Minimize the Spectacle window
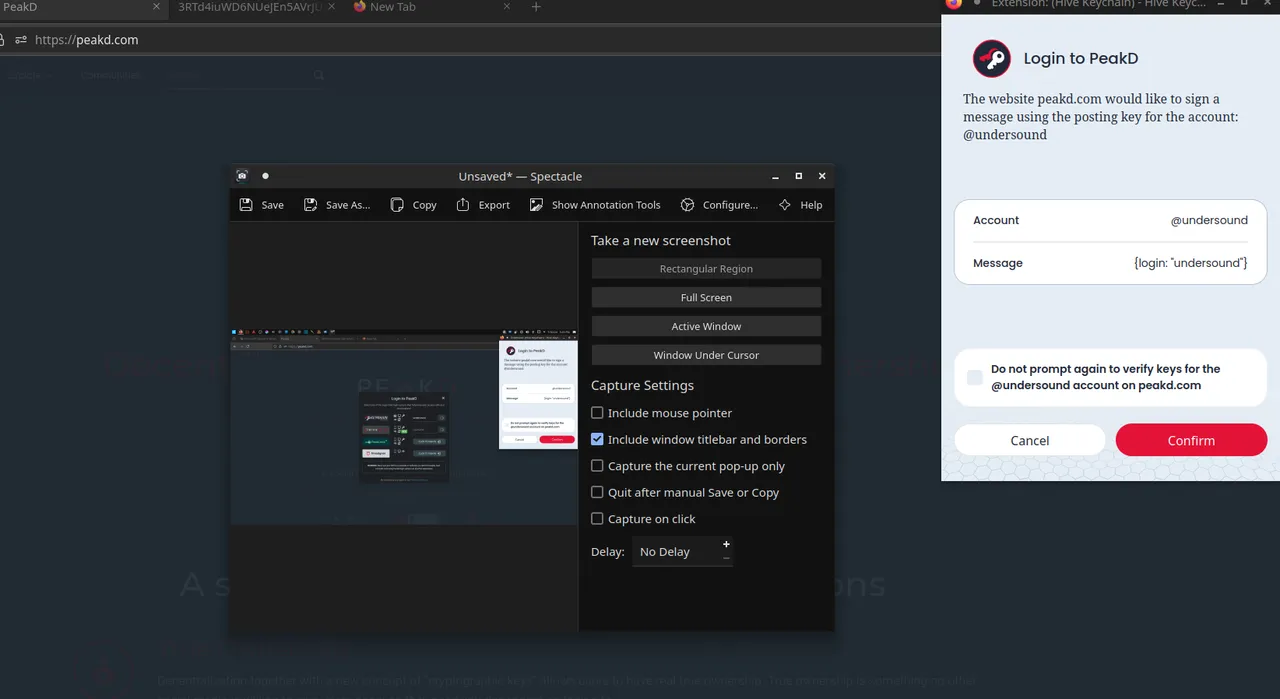The width and height of the screenshot is (1280, 699). tap(776, 176)
